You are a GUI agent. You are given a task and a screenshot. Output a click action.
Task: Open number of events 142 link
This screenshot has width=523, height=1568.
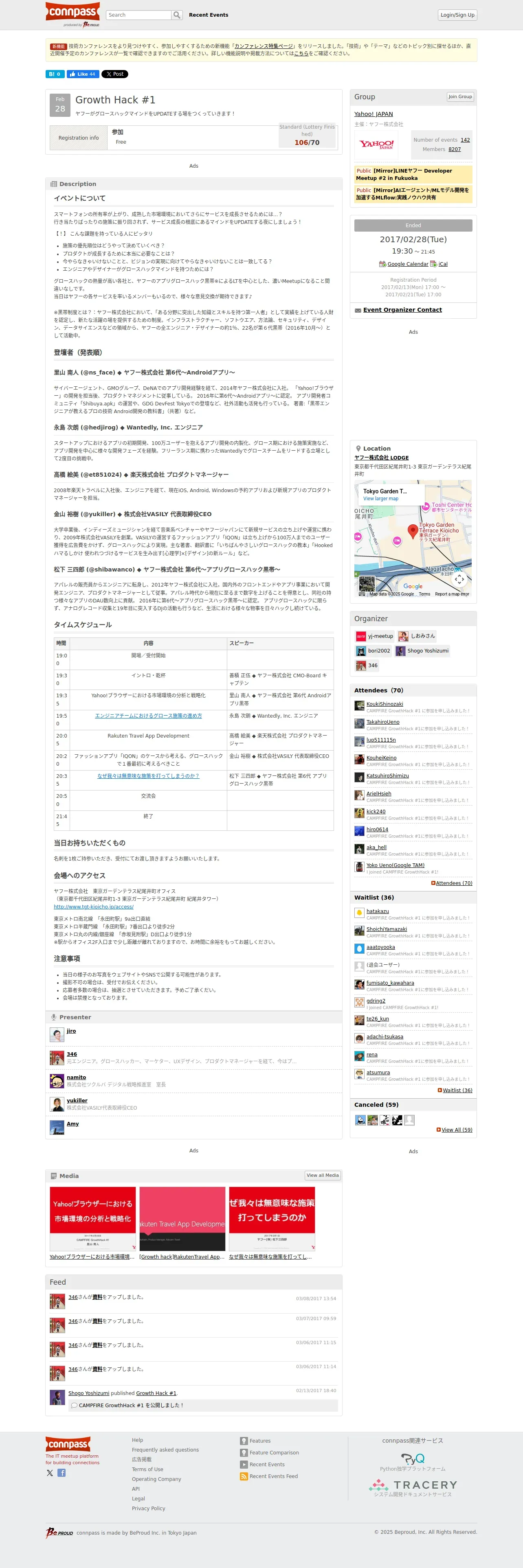pos(465,140)
